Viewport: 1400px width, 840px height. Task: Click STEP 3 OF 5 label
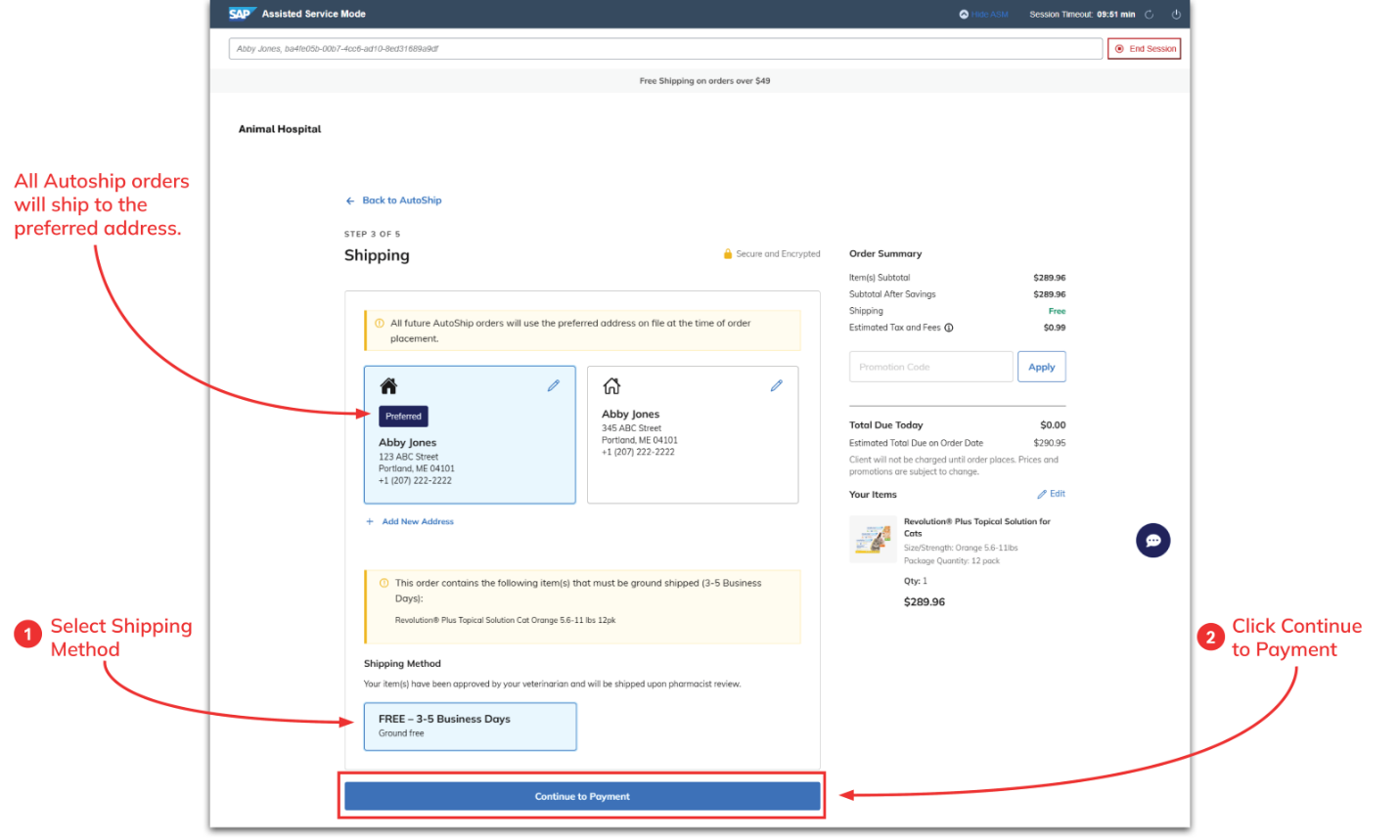(372, 235)
